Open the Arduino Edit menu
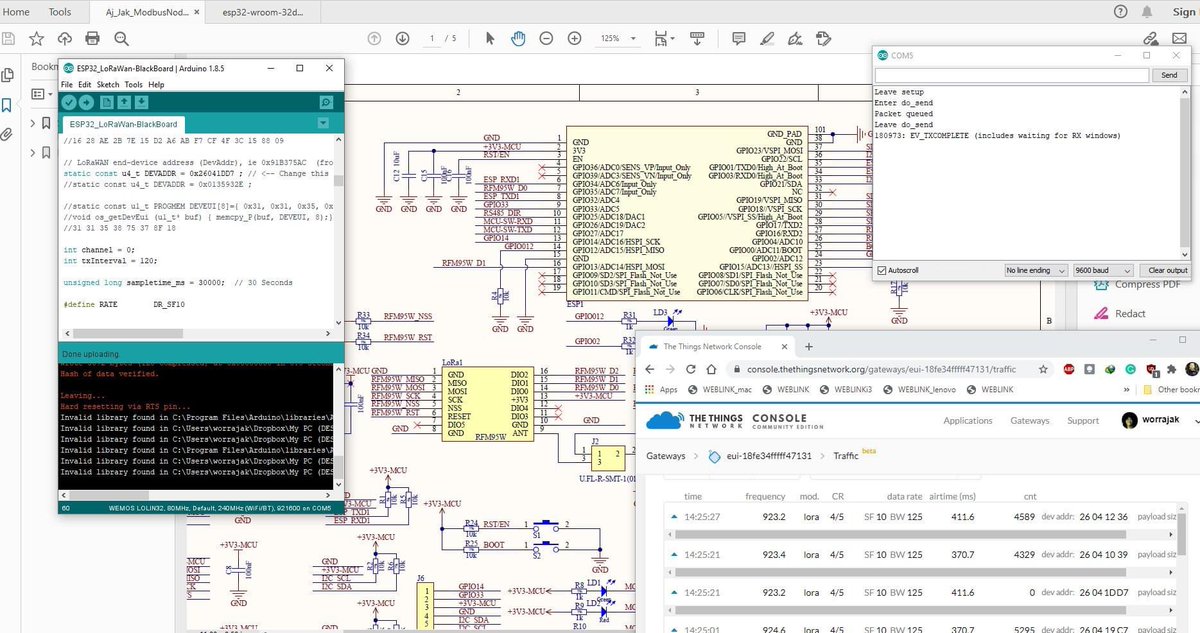The width and height of the screenshot is (1200, 633). tap(85, 85)
